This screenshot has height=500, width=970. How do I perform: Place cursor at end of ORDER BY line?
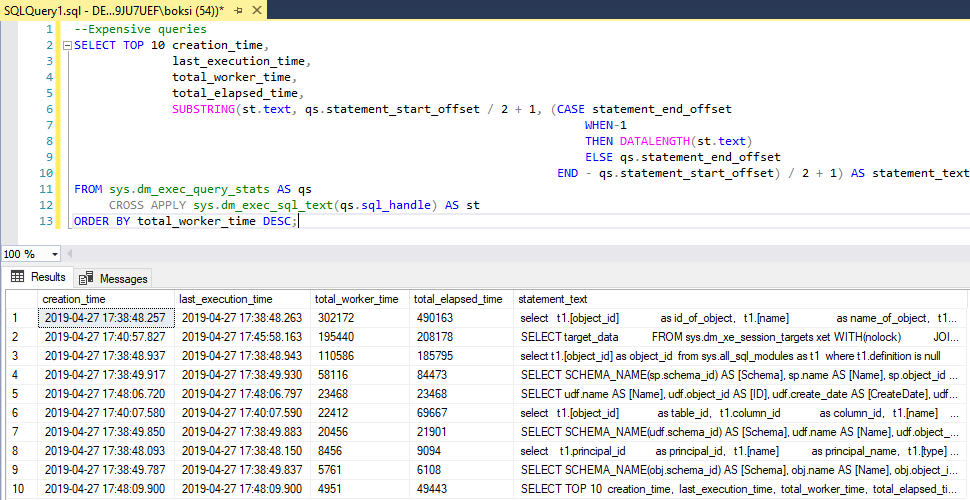(298, 221)
